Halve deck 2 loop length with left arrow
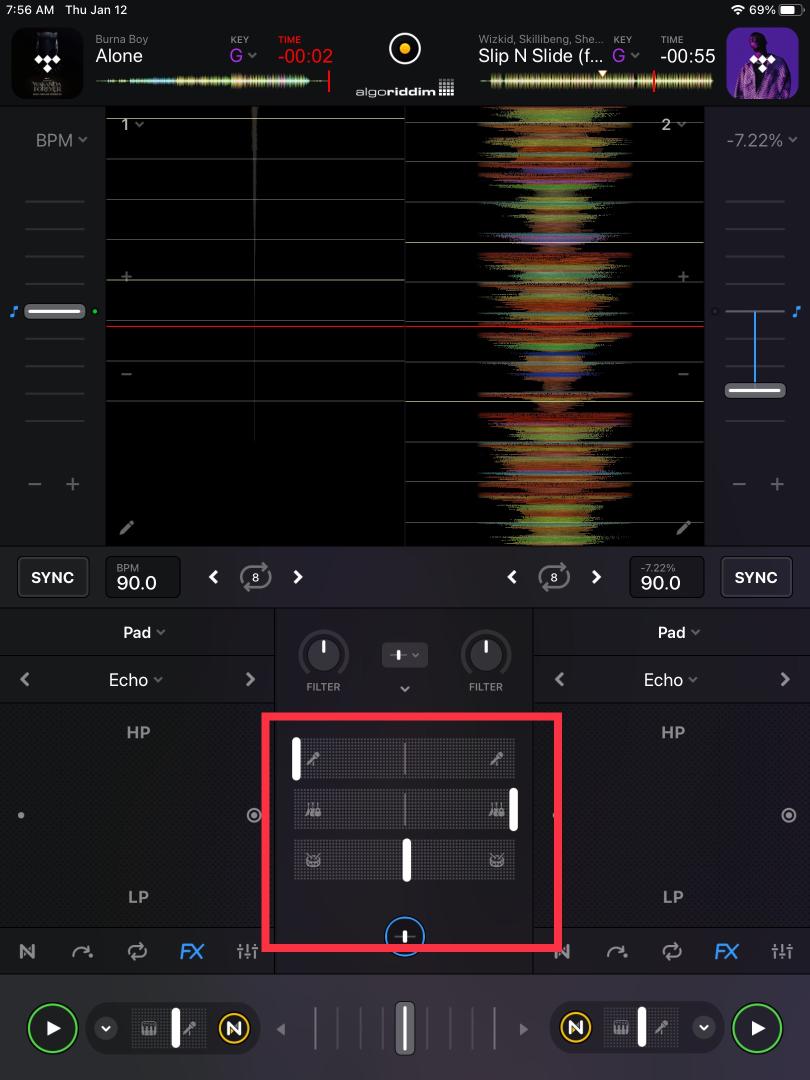Viewport: 810px width, 1080px height. pos(512,577)
